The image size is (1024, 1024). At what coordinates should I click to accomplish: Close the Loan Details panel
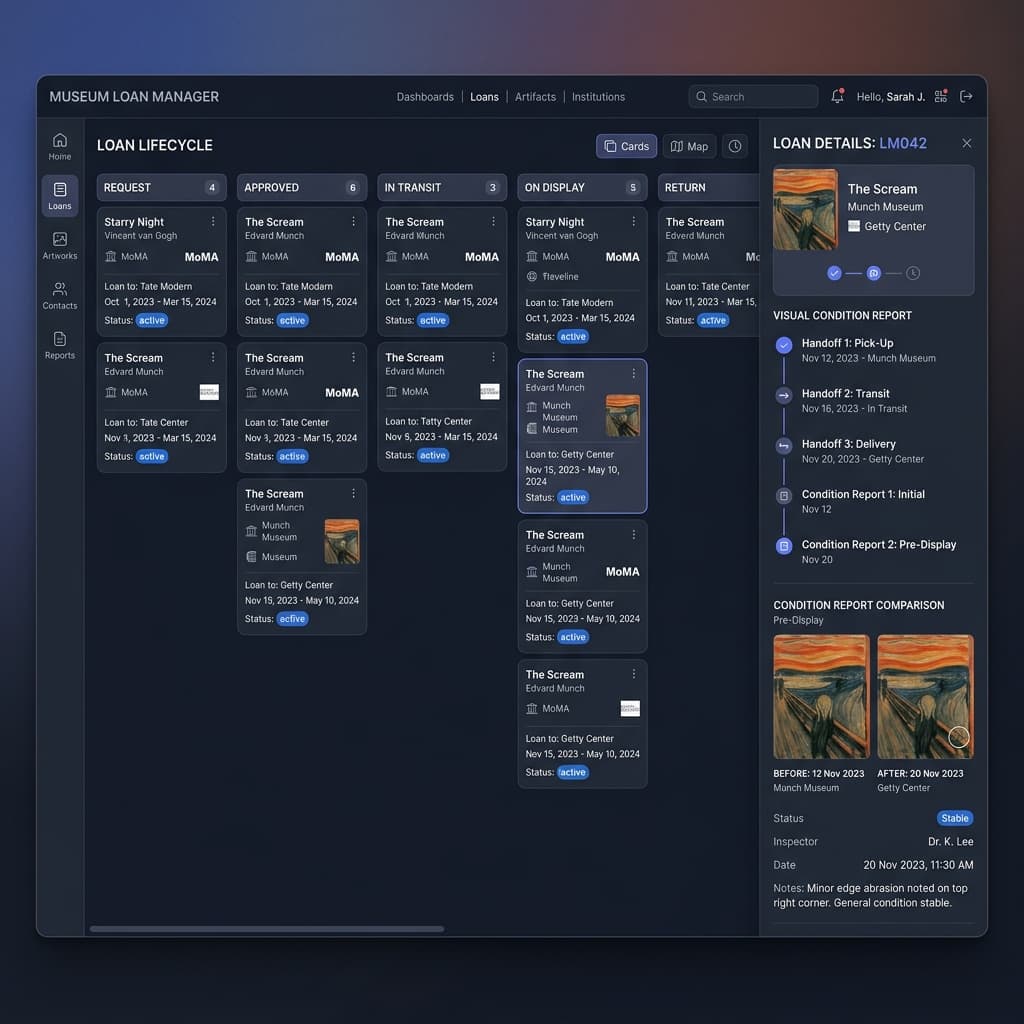[x=966, y=143]
